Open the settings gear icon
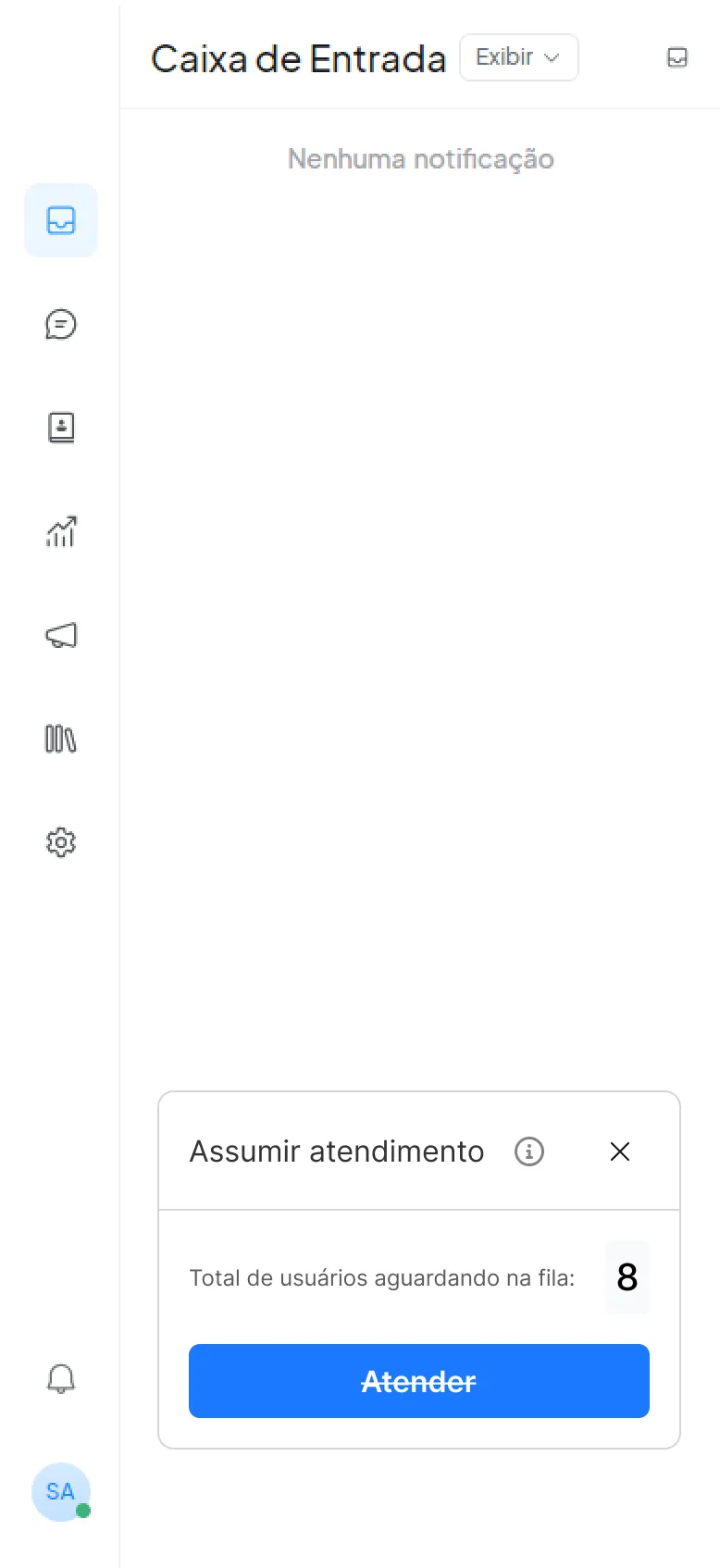The width and height of the screenshot is (720, 1568). coord(61,842)
